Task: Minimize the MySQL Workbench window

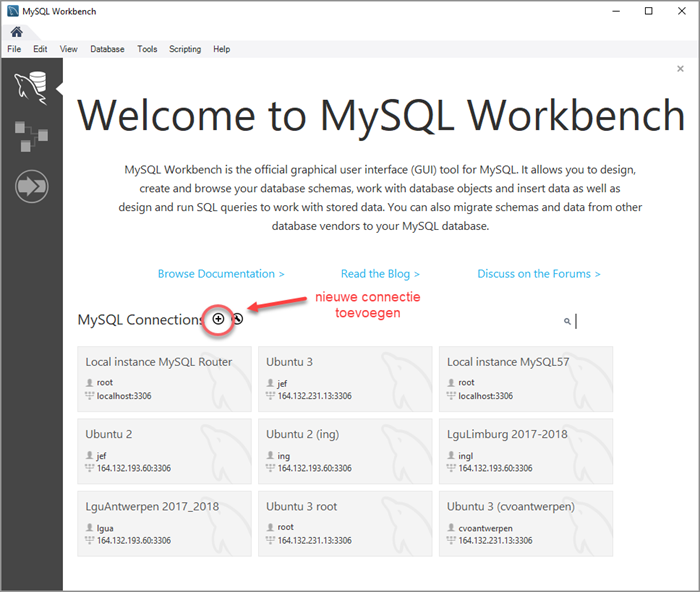Action: (x=616, y=11)
